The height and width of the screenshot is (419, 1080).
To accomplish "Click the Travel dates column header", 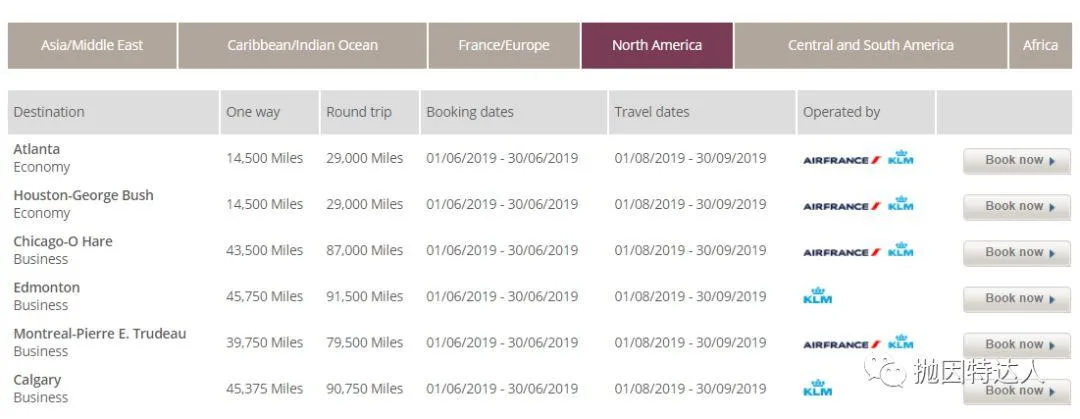I will coord(652,112).
